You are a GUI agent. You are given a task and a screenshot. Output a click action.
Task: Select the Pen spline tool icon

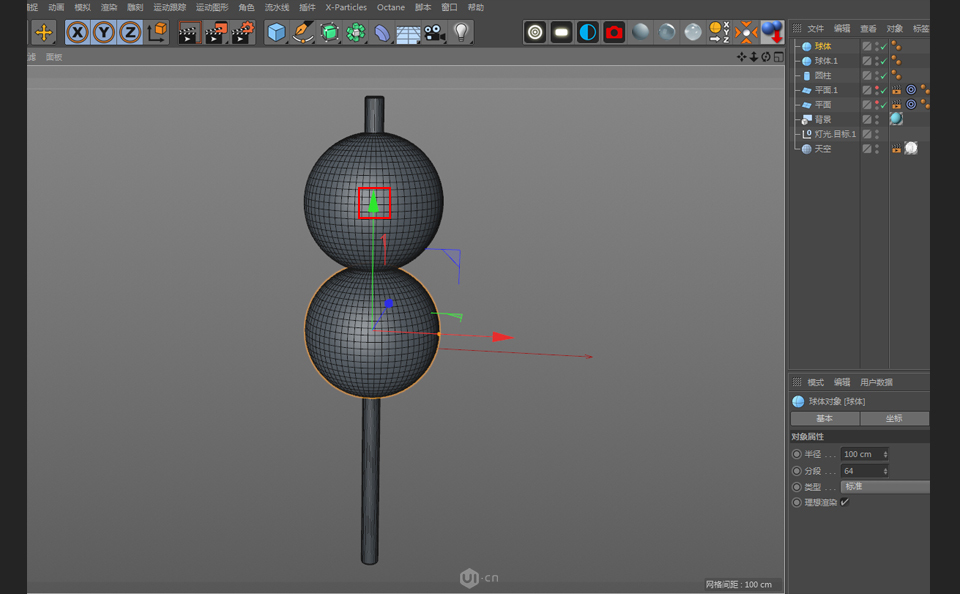coord(304,31)
